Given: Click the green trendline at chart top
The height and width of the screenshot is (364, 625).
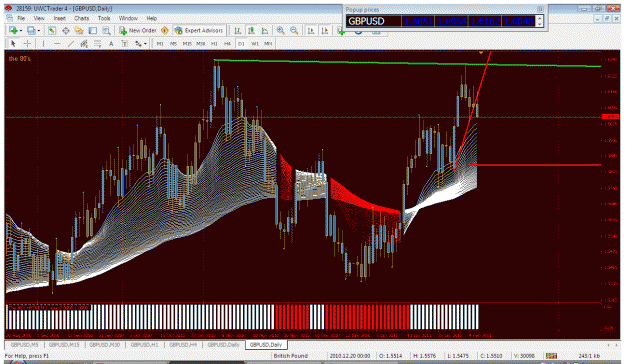Looking at the screenshot, I should [407, 63].
